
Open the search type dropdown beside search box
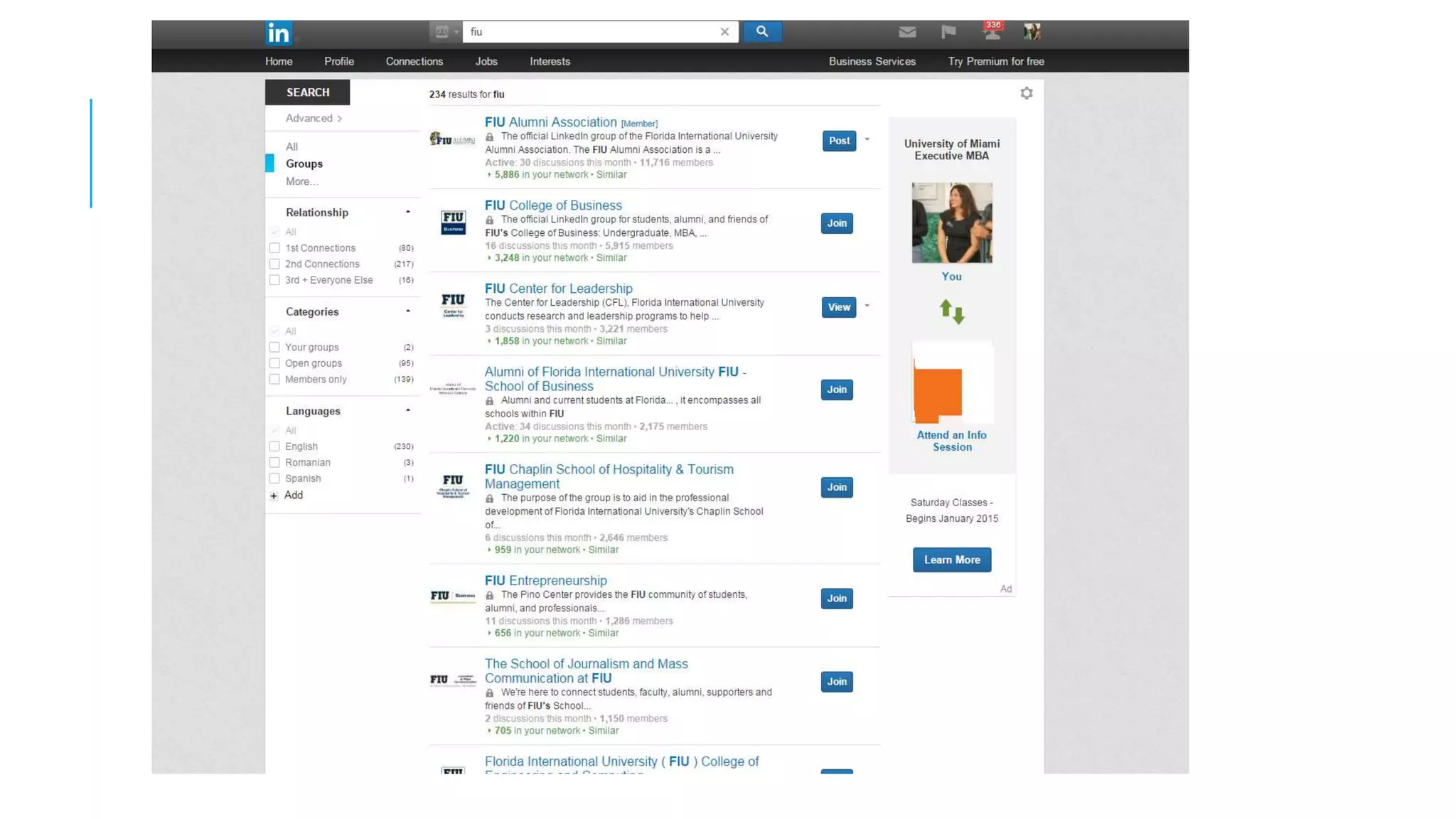pos(446,31)
